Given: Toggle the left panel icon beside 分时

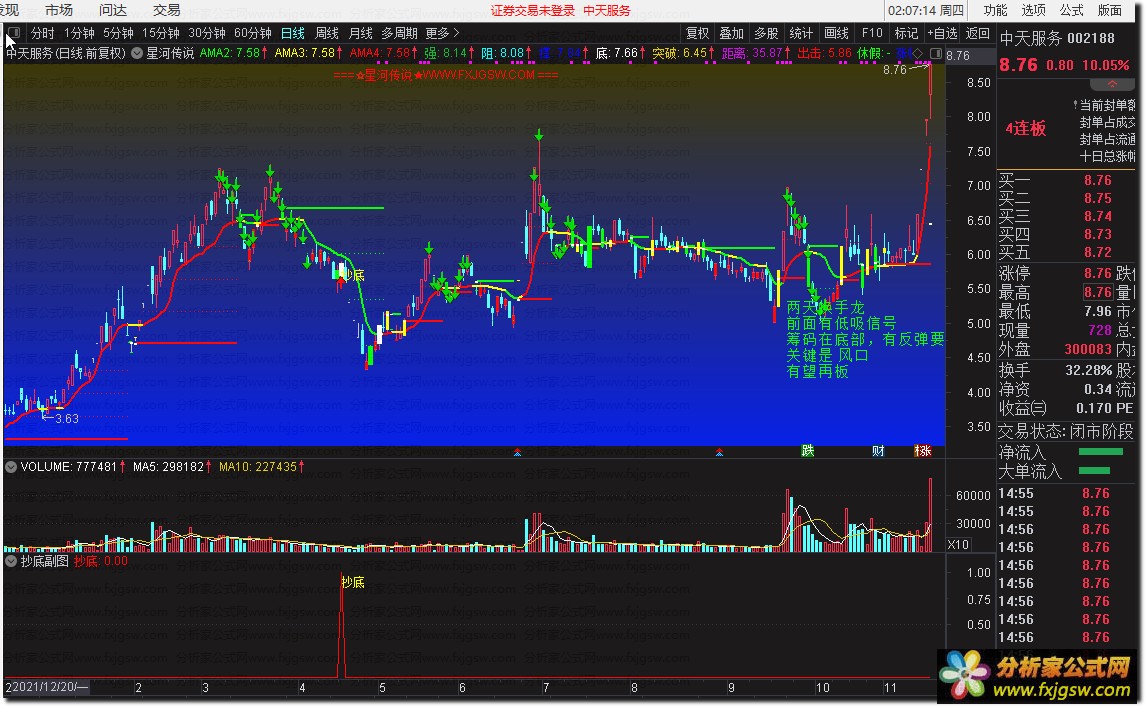Looking at the screenshot, I should (x=14, y=33).
